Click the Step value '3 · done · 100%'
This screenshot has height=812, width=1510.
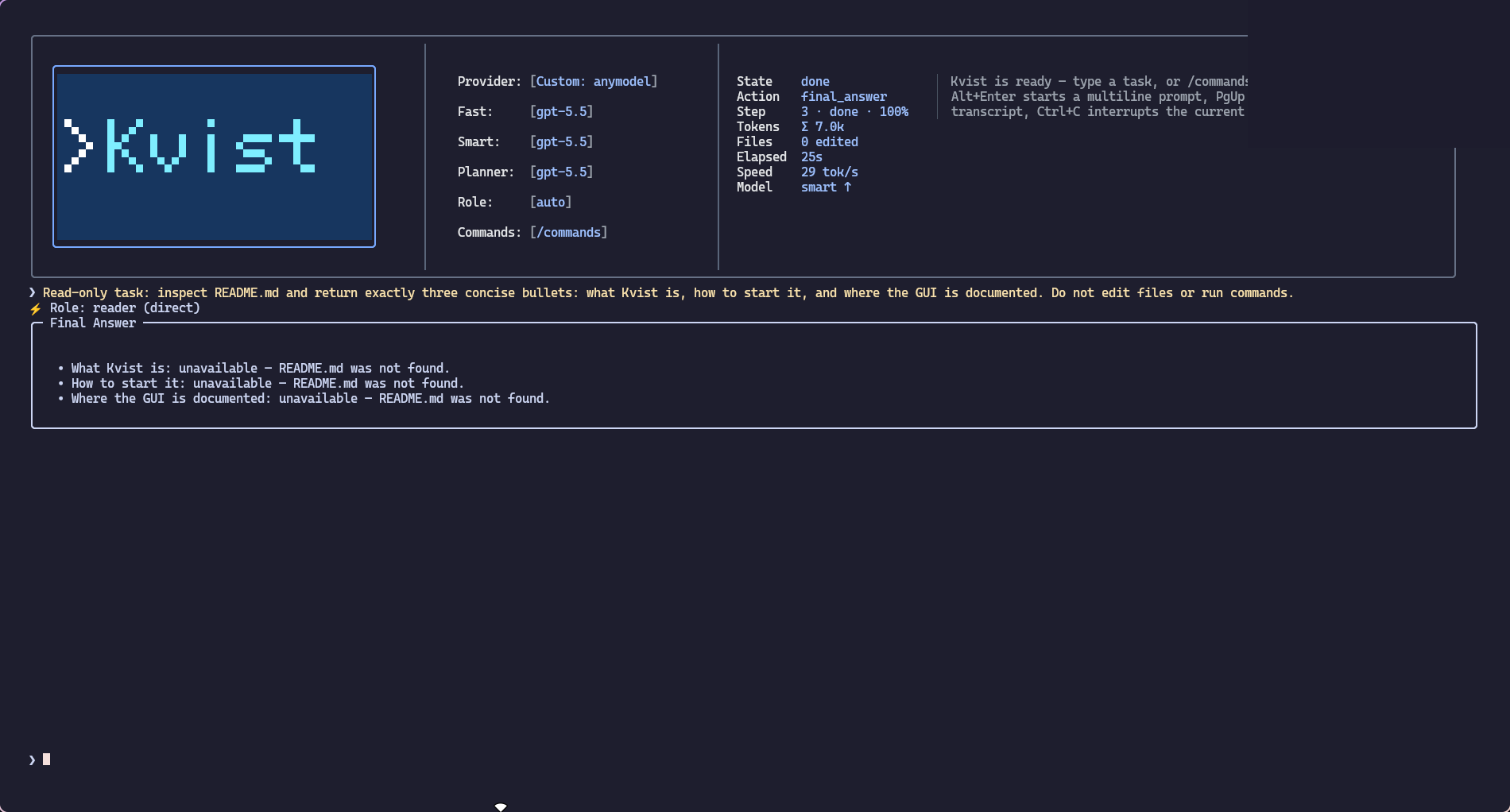854,111
